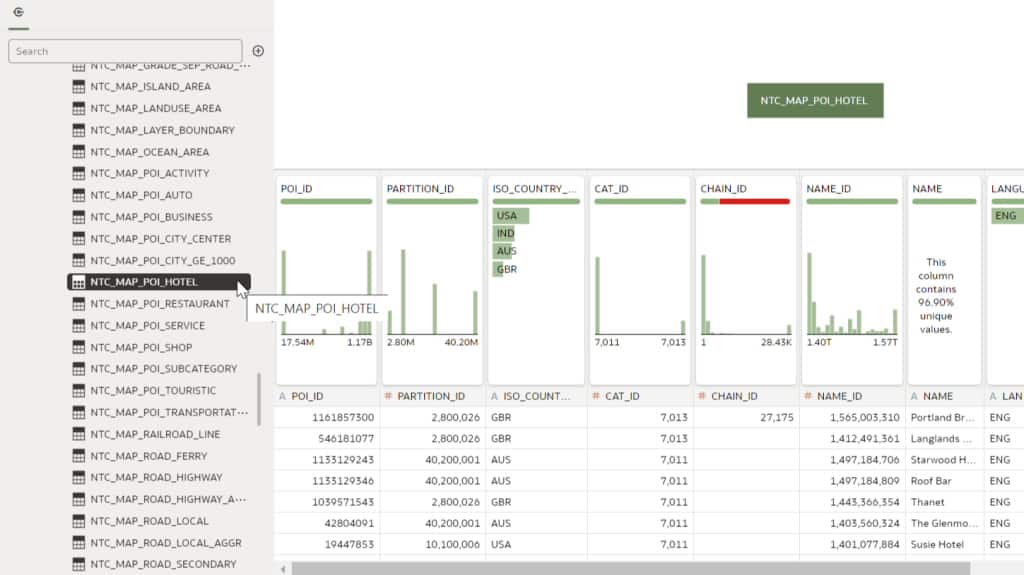Click table icon of NTC_MAP_RAILROAD_LINE

click(78, 434)
